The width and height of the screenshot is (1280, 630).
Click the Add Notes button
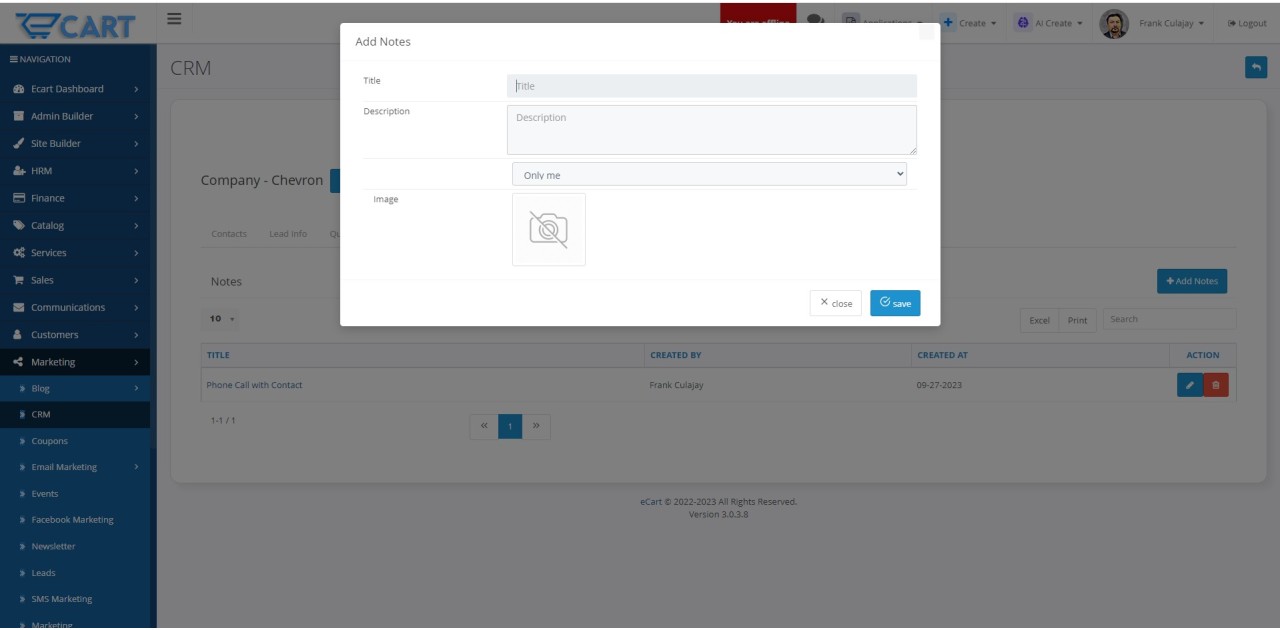tap(1192, 281)
